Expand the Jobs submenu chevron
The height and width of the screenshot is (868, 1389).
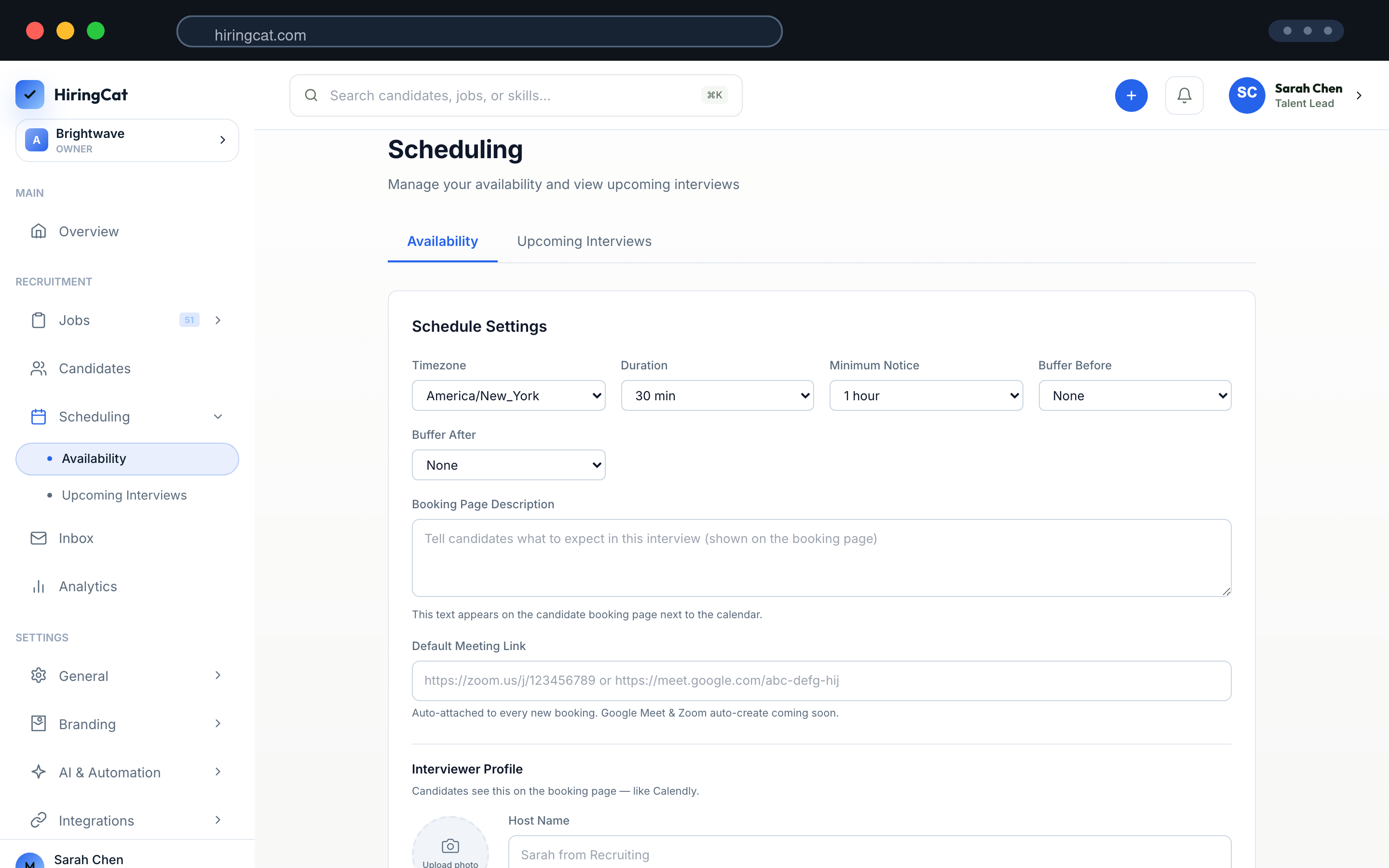(218, 320)
